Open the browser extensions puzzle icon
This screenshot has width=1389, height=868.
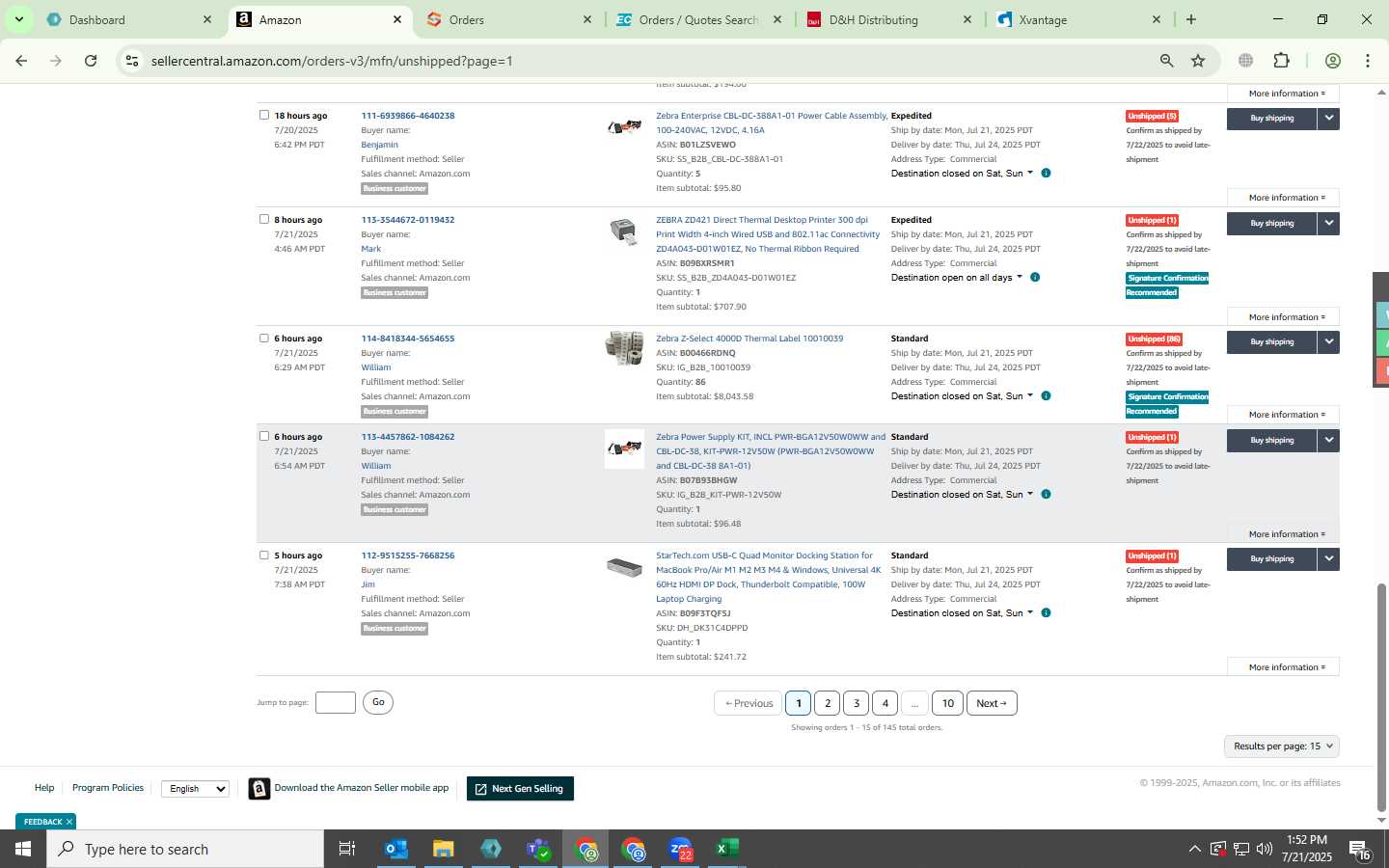point(1281,61)
